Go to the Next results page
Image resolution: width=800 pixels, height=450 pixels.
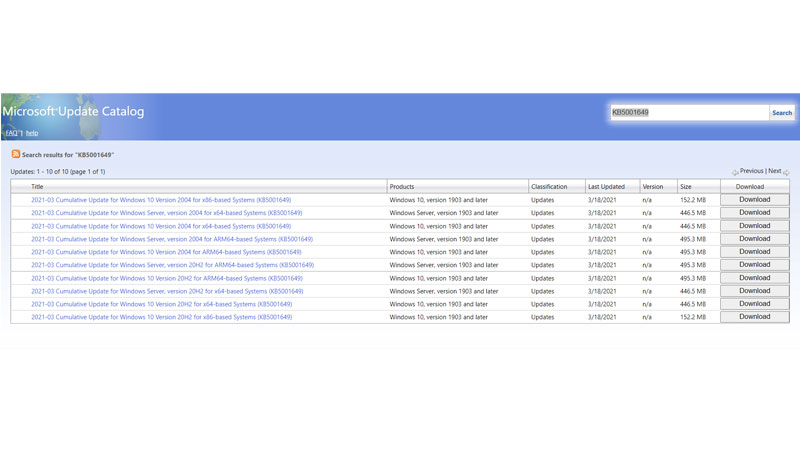774,171
